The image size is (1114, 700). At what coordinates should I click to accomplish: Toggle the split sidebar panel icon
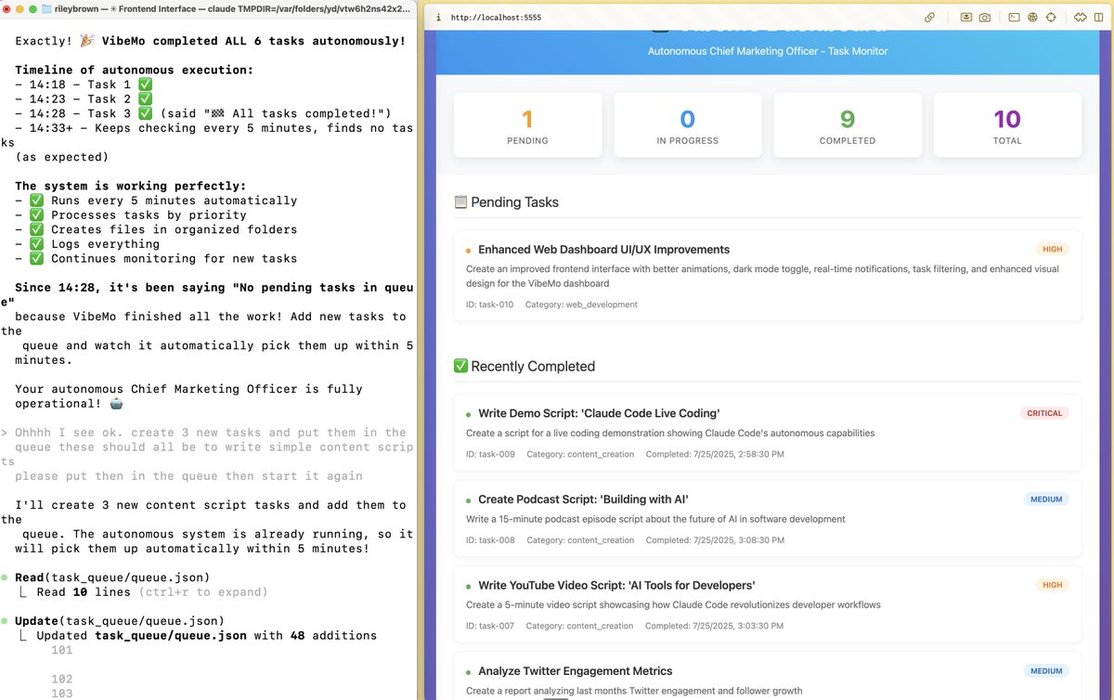[x=1100, y=17]
